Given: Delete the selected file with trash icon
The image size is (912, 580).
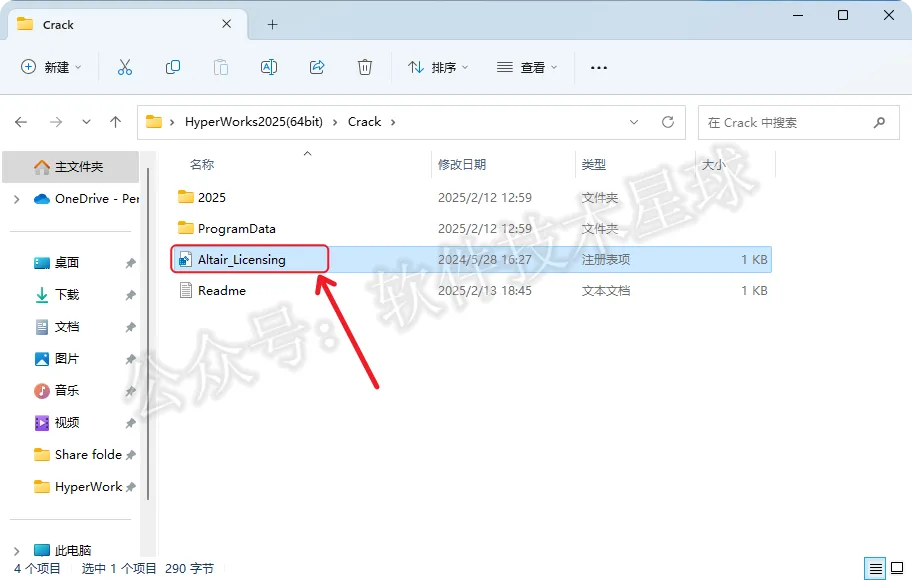Looking at the screenshot, I should (365, 67).
